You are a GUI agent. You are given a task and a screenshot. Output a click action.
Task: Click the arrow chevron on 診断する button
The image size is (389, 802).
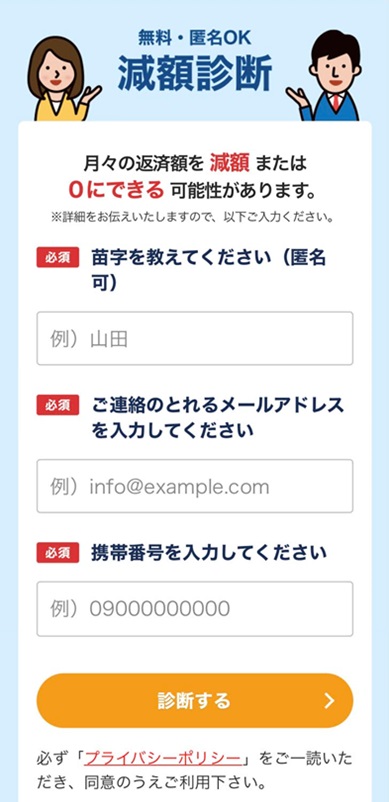coord(330,701)
